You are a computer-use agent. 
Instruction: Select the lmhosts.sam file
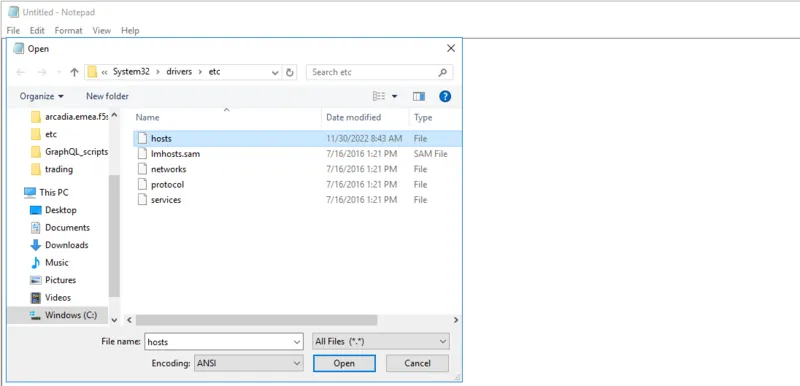tap(297, 153)
